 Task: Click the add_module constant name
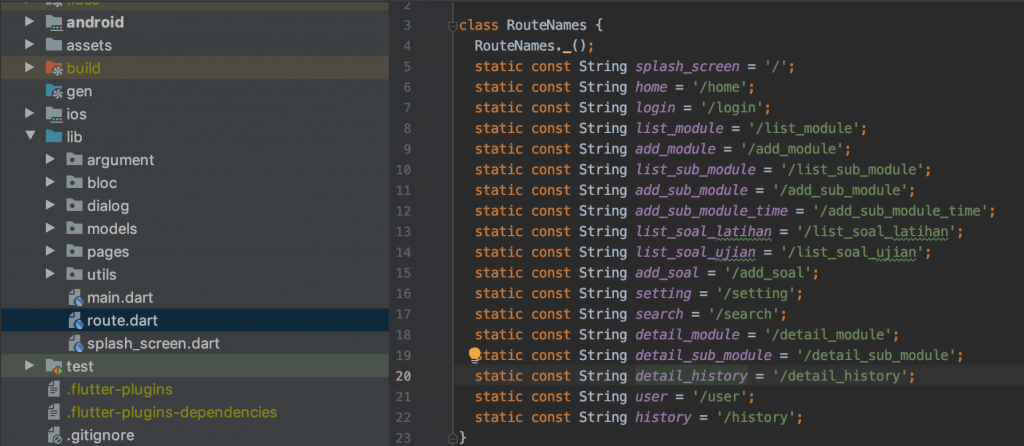(x=675, y=149)
